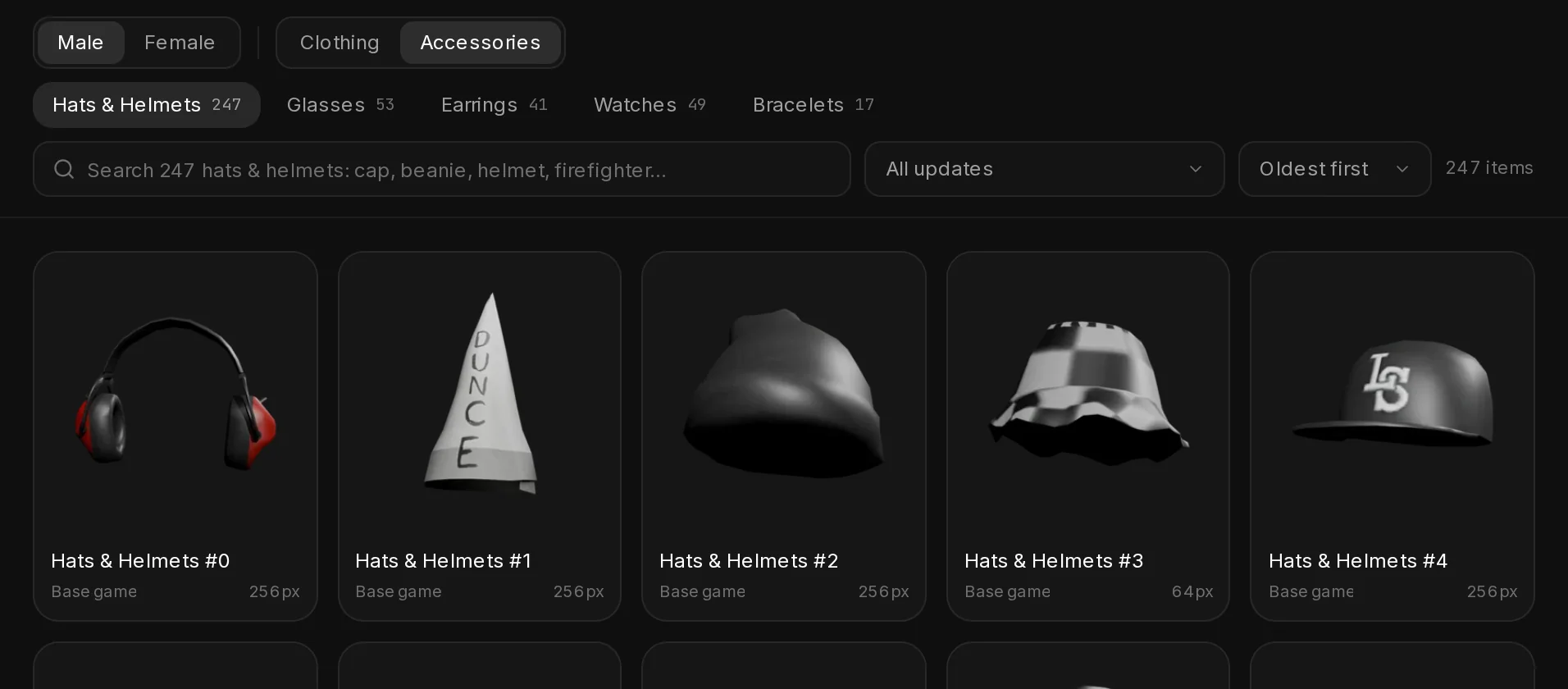The width and height of the screenshot is (1568, 689).
Task: Open the LS baseball cap thumbnail
Action: pos(1393,394)
